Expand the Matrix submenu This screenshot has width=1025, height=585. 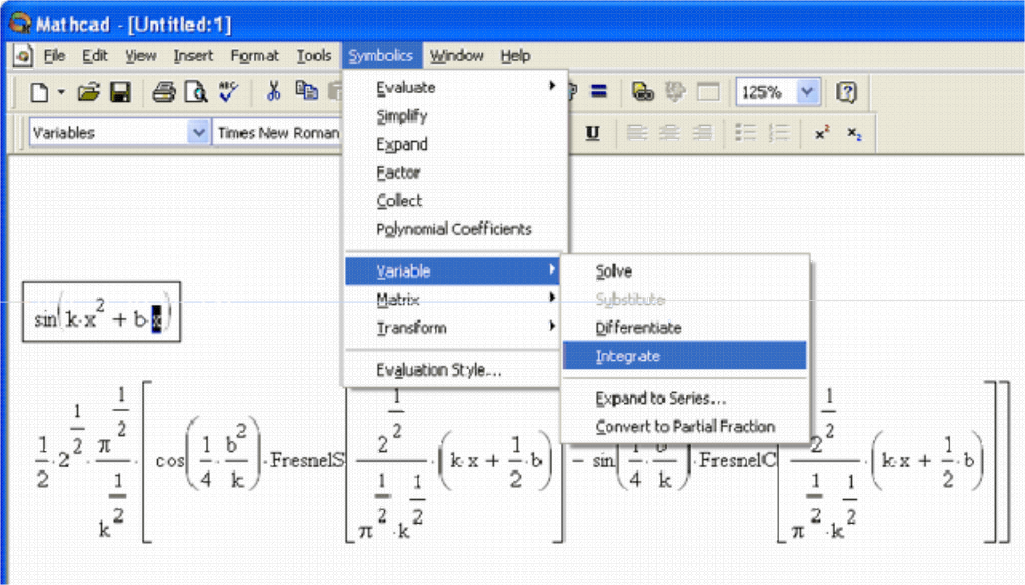pyautogui.click(x=452, y=299)
